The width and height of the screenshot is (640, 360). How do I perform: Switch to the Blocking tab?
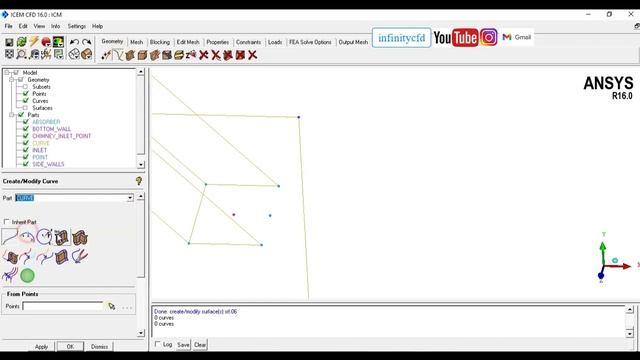click(x=160, y=42)
